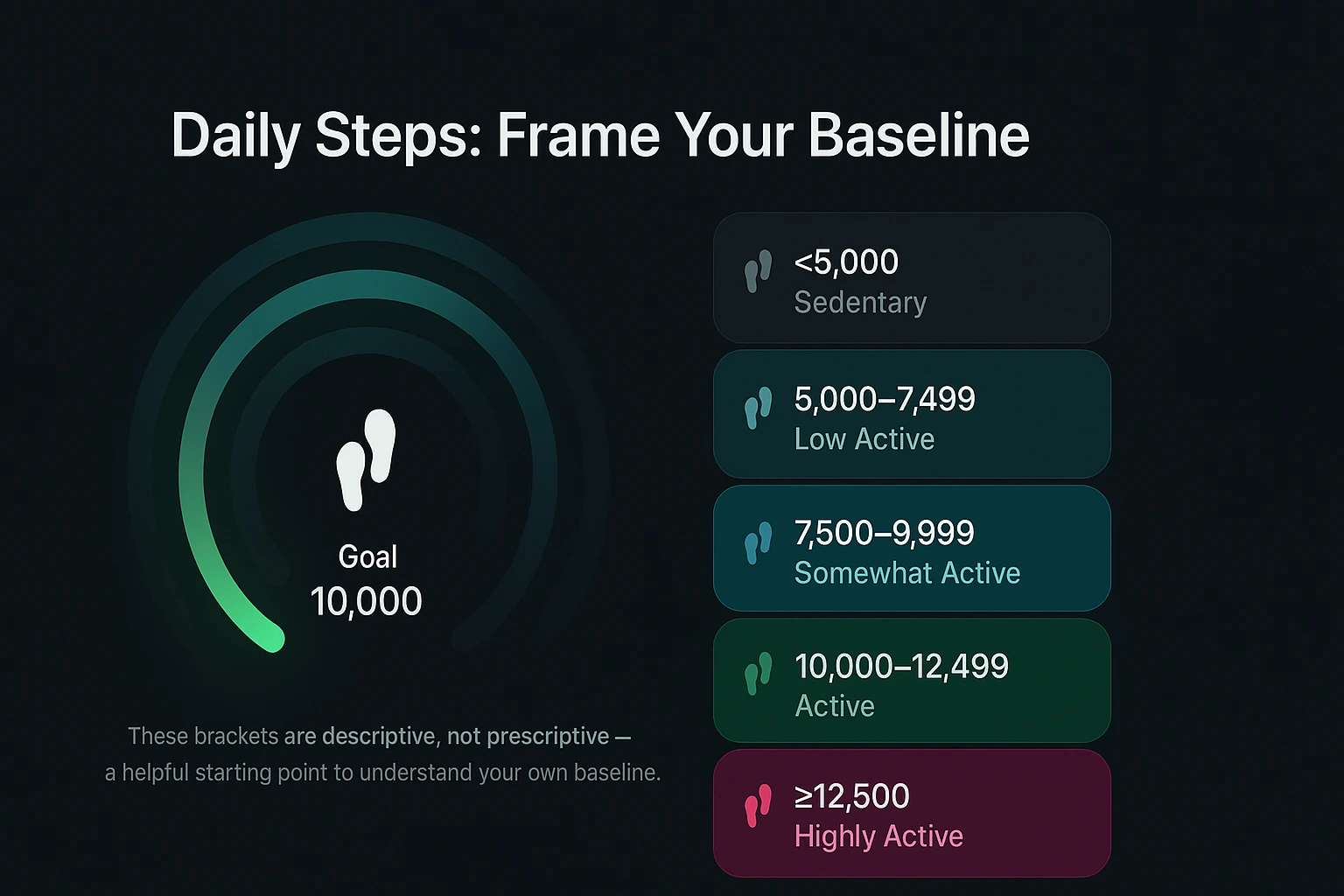Select the "10,000–12,499" step range
The width and height of the screenshot is (1344, 896).
[901, 667]
